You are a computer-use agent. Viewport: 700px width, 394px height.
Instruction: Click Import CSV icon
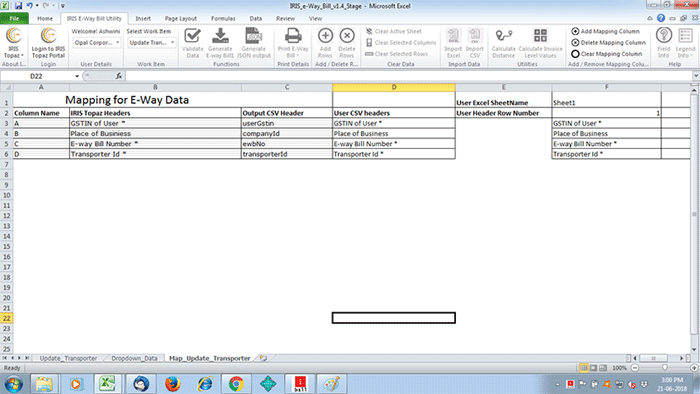pyautogui.click(x=475, y=43)
